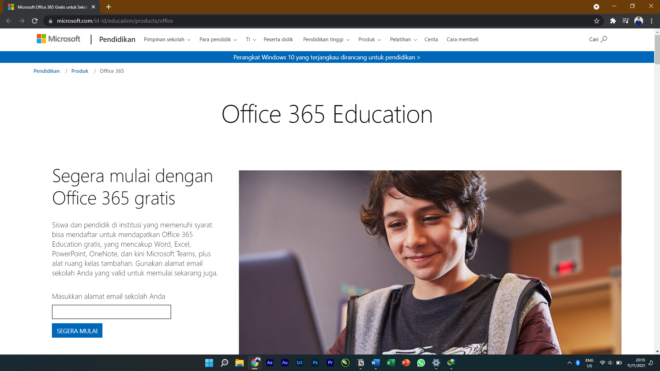660x371 pixels.
Task: Click the scrollbar up arrow
Action: (657, 31)
